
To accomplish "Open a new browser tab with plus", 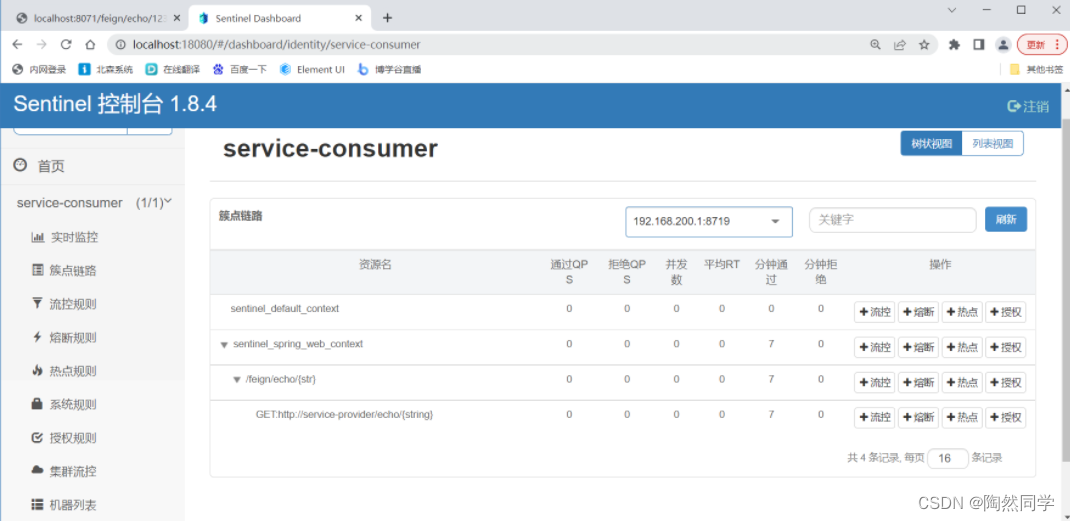I will (388, 18).
